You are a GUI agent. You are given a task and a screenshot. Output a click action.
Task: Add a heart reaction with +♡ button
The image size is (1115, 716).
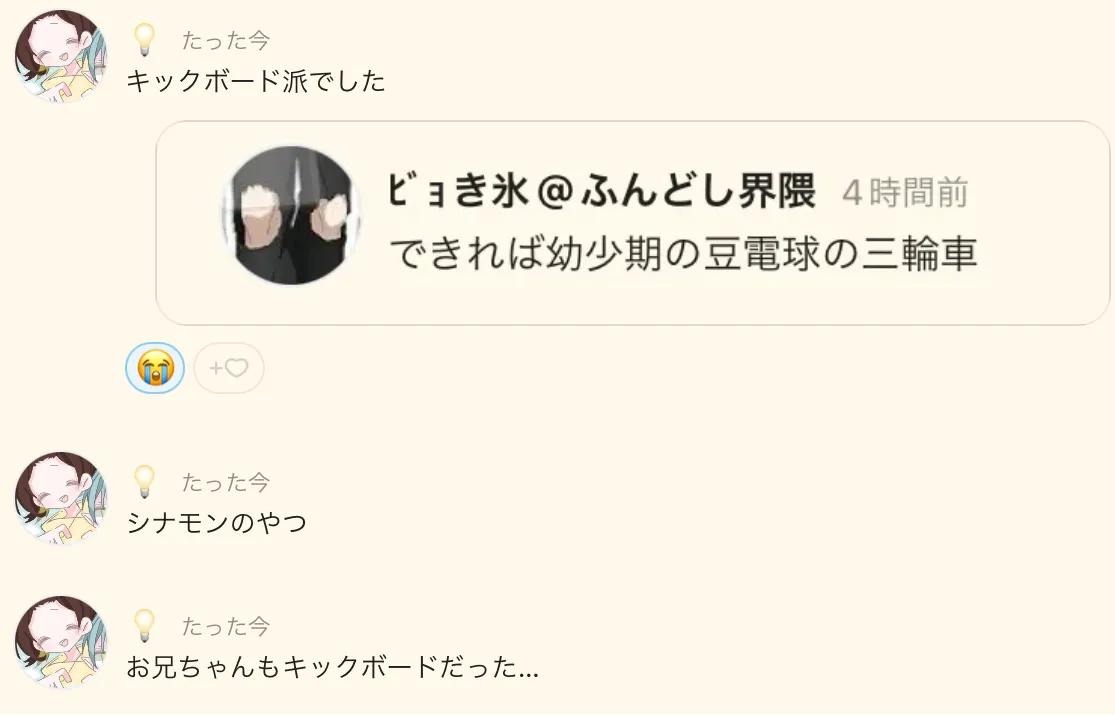point(229,368)
